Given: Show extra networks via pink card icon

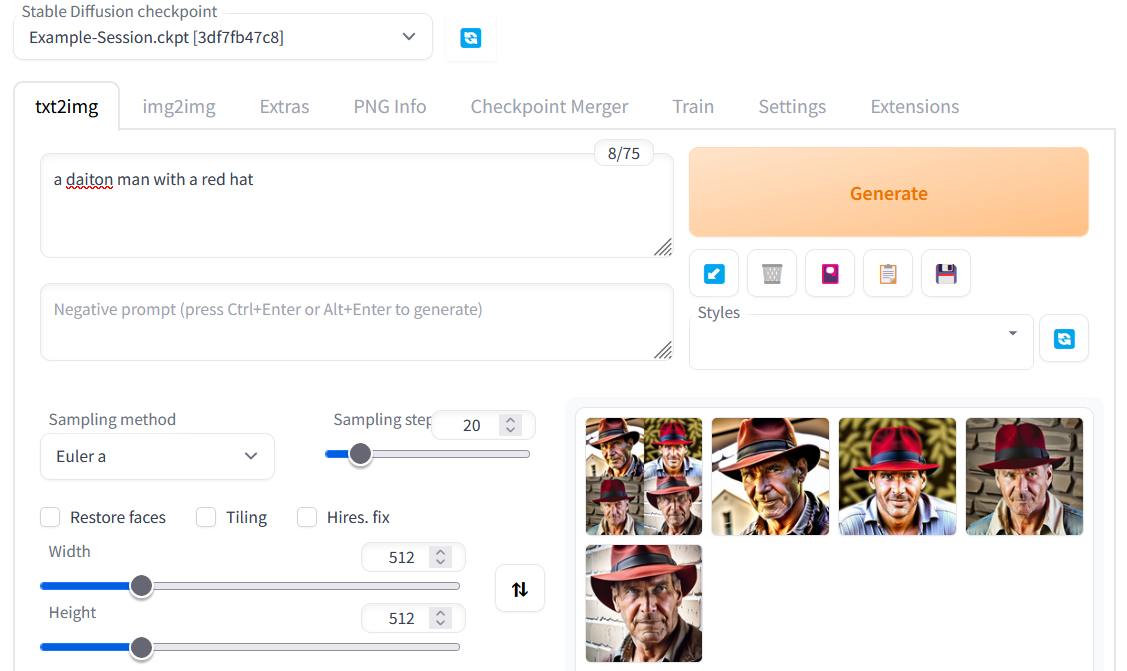Looking at the screenshot, I should pyautogui.click(x=830, y=273).
